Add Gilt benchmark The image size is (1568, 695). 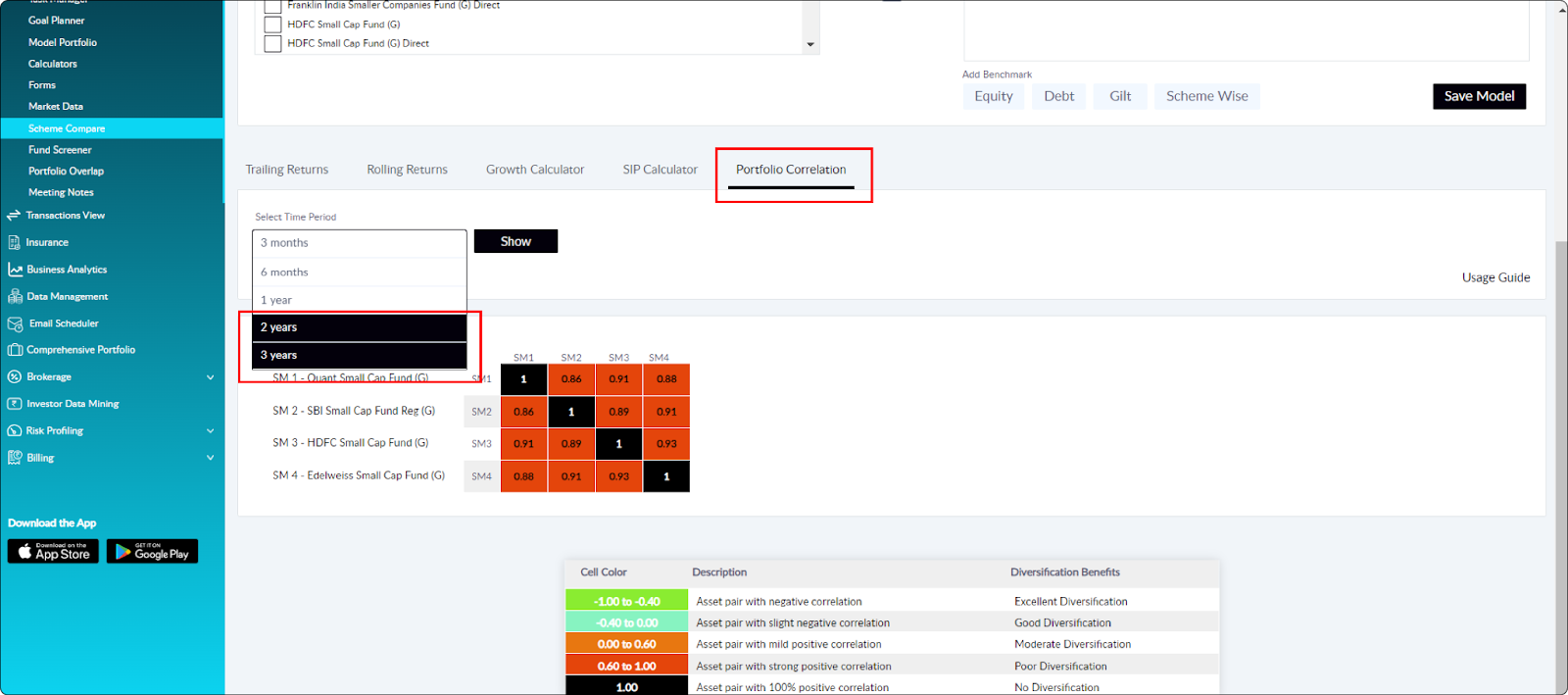coord(1120,96)
